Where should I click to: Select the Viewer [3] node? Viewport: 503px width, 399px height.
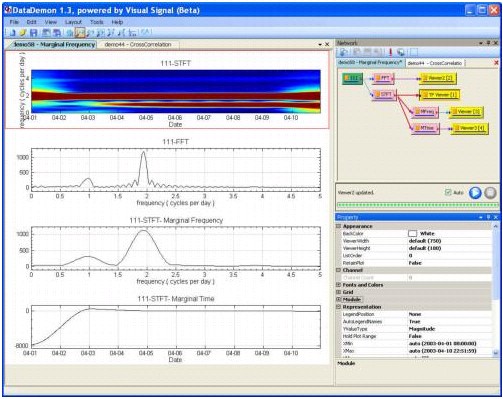[466, 112]
